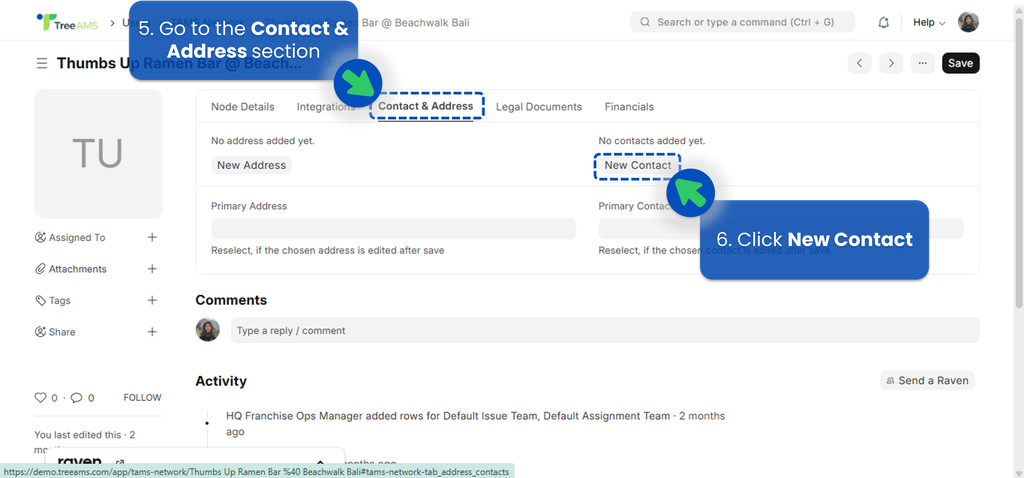Like this document with the heart icon
Screen dimensions: 1024x478
click(40, 398)
